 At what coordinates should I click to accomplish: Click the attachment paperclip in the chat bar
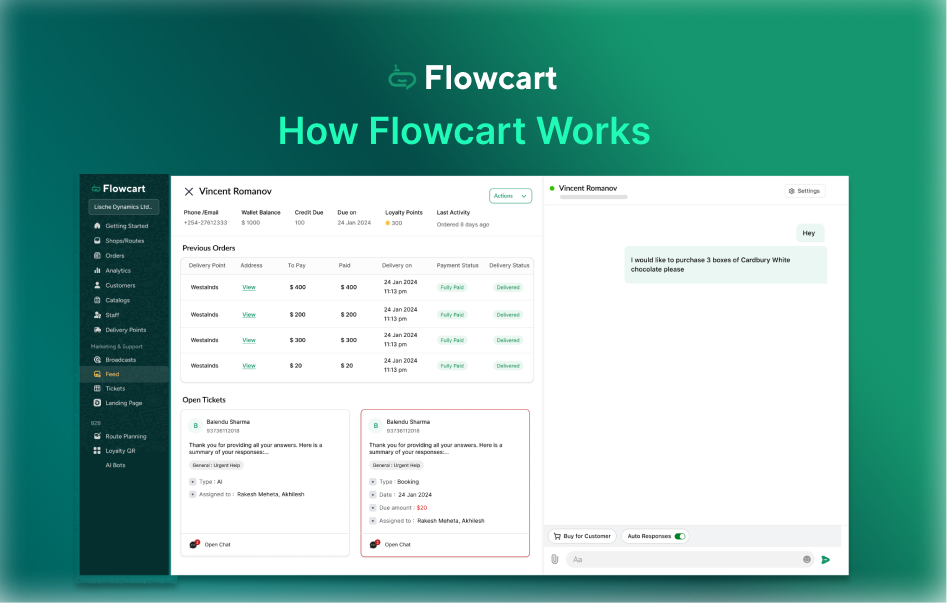pyautogui.click(x=554, y=558)
